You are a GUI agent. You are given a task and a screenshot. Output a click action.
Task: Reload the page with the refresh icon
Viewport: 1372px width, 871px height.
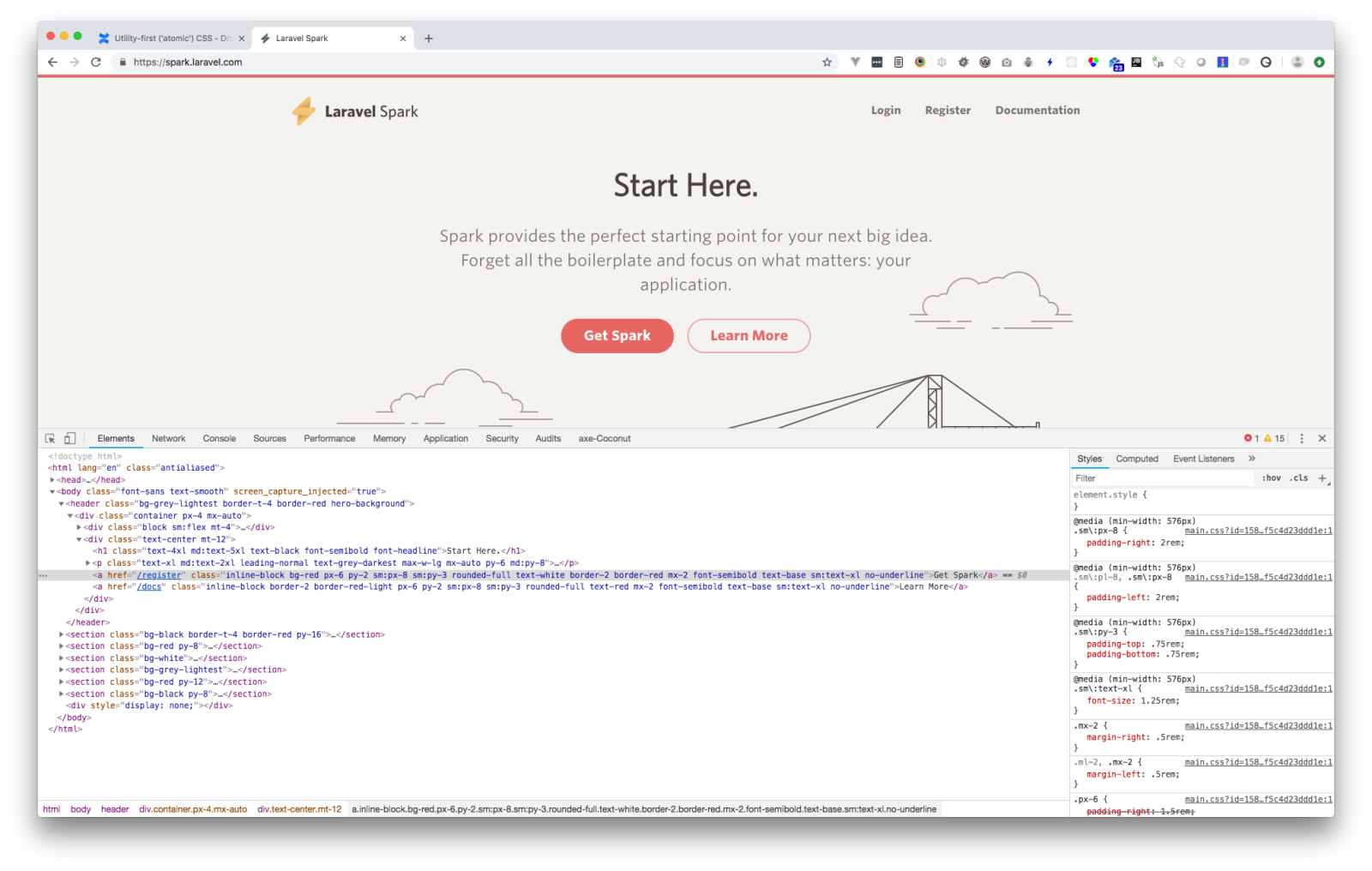[96, 62]
